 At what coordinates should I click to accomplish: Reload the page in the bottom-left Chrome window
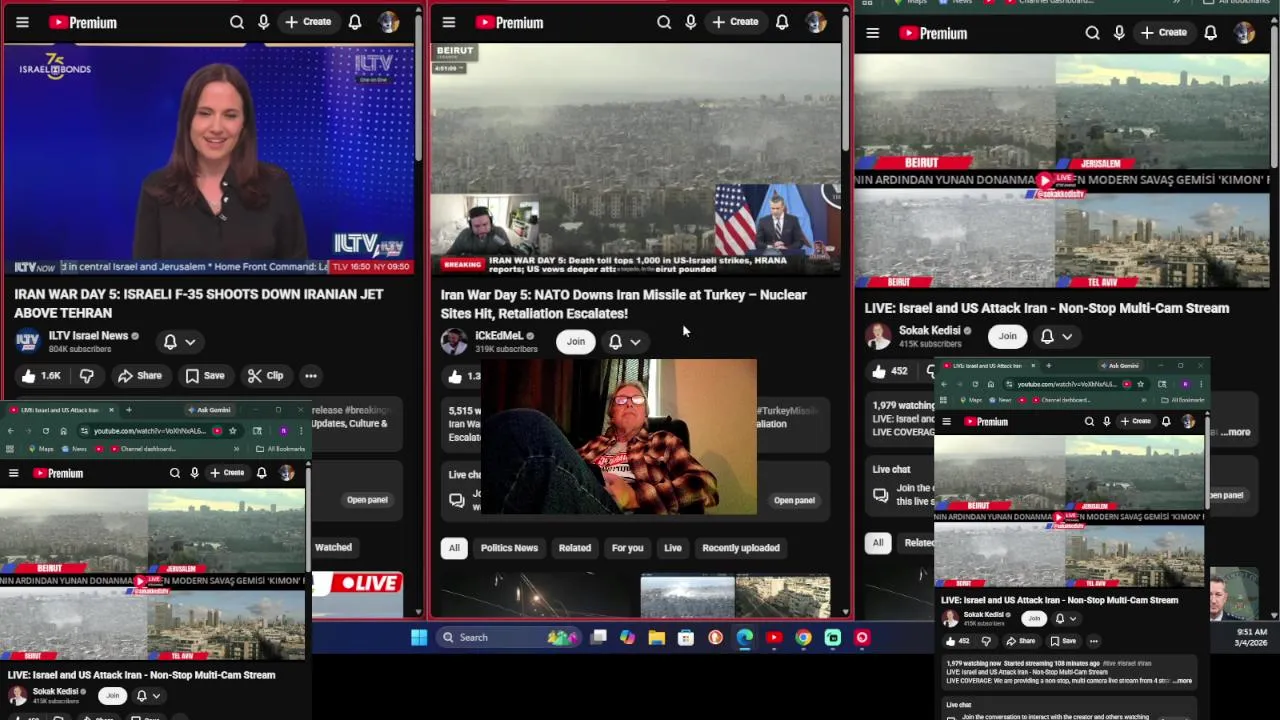point(45,431)
